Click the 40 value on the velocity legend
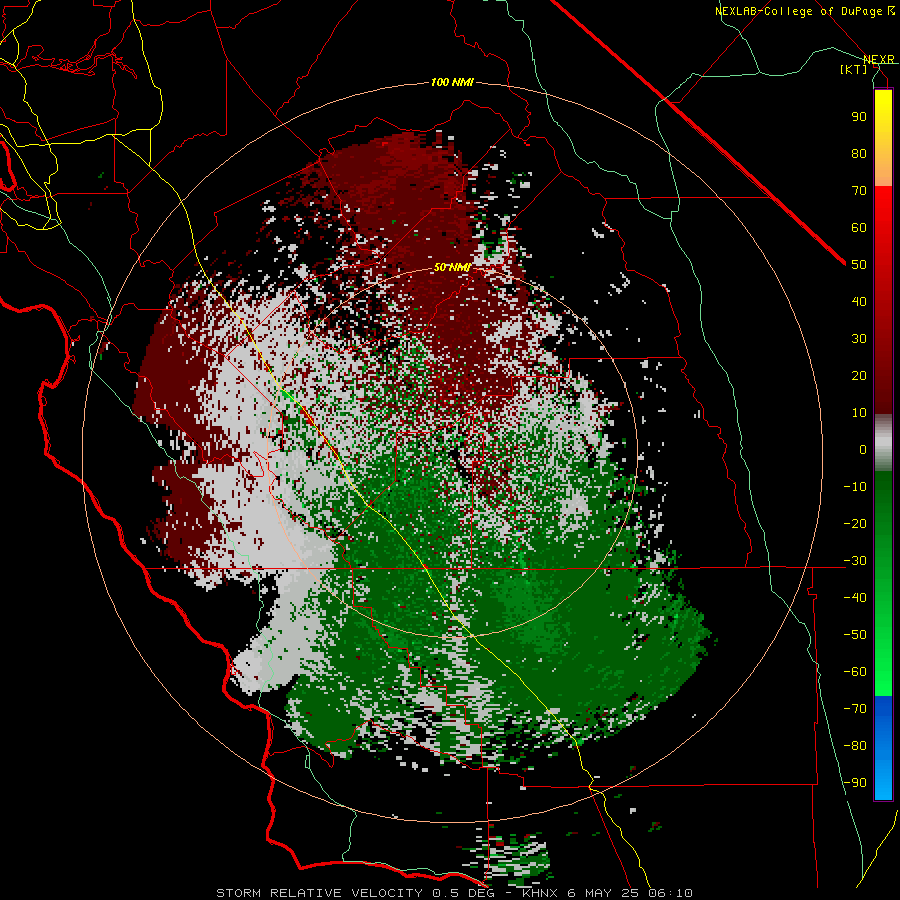 click(x=859, y=301)
